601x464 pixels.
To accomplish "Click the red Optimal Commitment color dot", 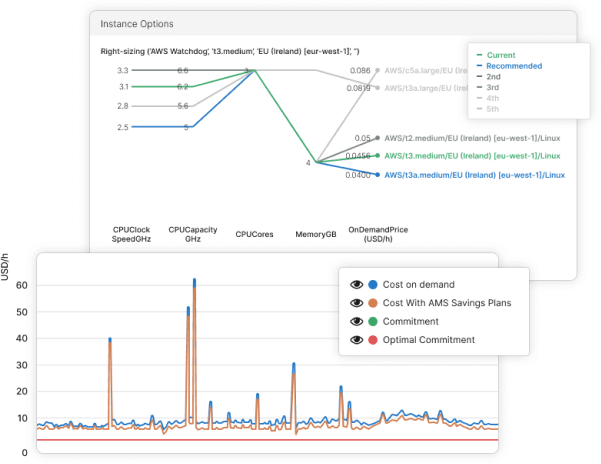I will pyautogui.click(x=372, y=340).
